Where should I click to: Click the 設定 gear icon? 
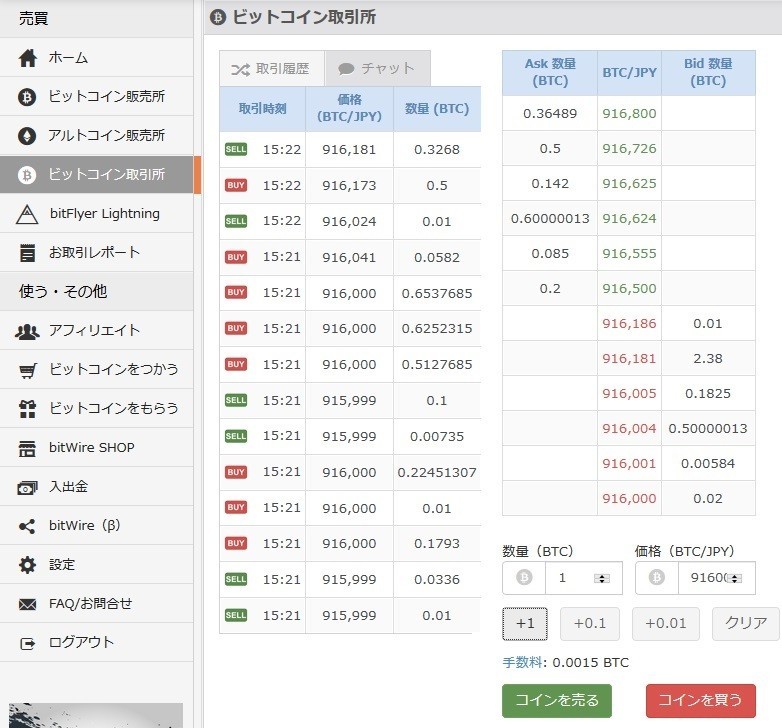click(x=28, y=565)
